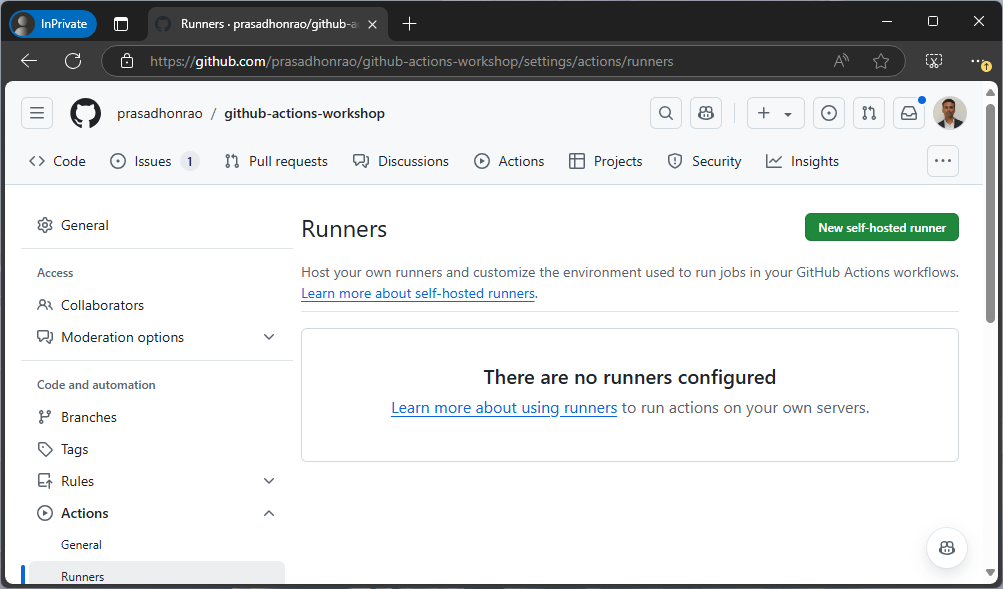This screenshot has height=589, width=1003.
Task: Click the Issues count badge 1
Action: 189,162
